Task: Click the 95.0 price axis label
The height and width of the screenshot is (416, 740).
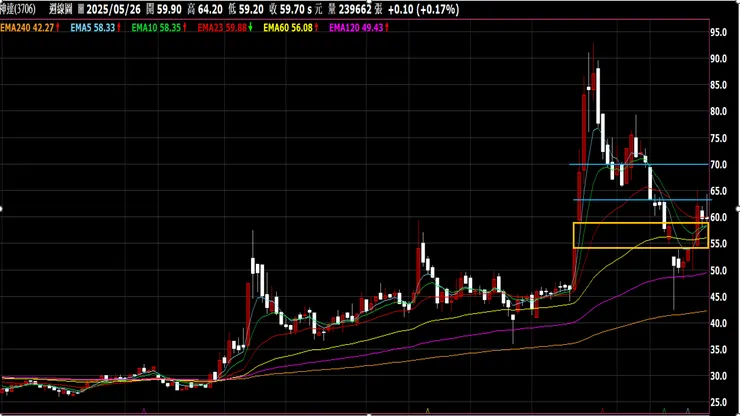Action: [718, 32]
